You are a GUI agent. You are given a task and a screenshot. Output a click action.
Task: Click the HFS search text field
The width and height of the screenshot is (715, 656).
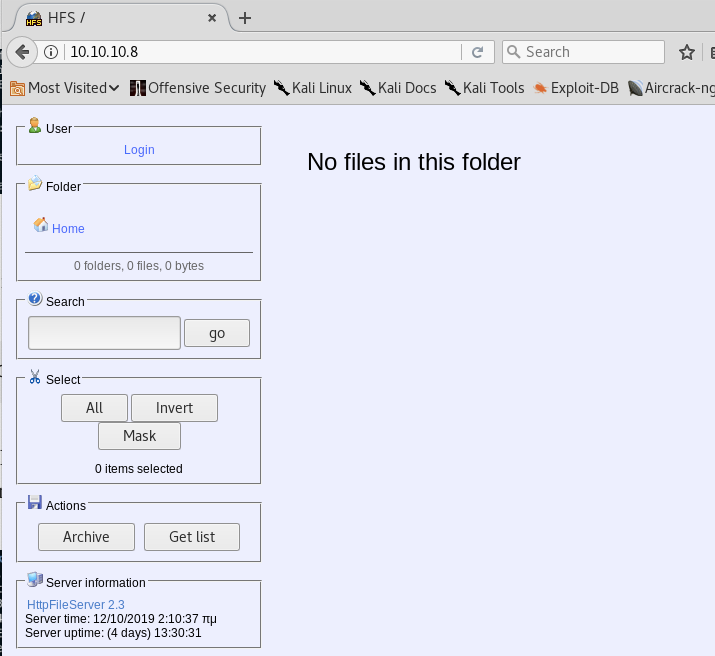coord(104,333)
